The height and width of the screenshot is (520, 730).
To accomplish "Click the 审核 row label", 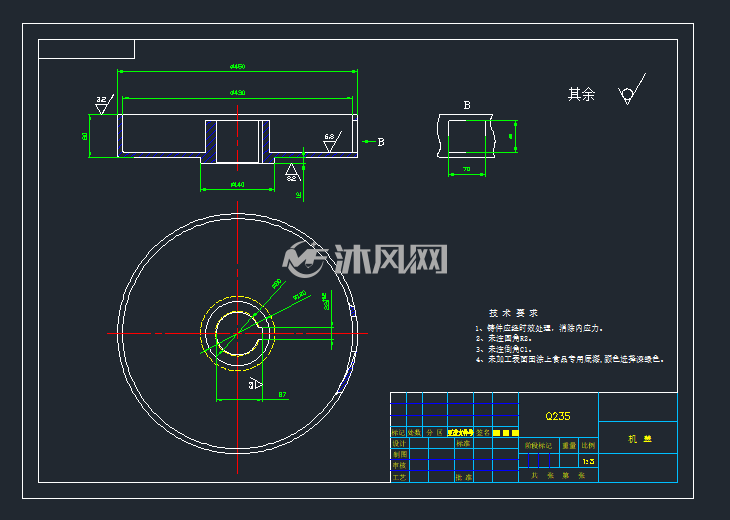I will click(x=399, y=465).
